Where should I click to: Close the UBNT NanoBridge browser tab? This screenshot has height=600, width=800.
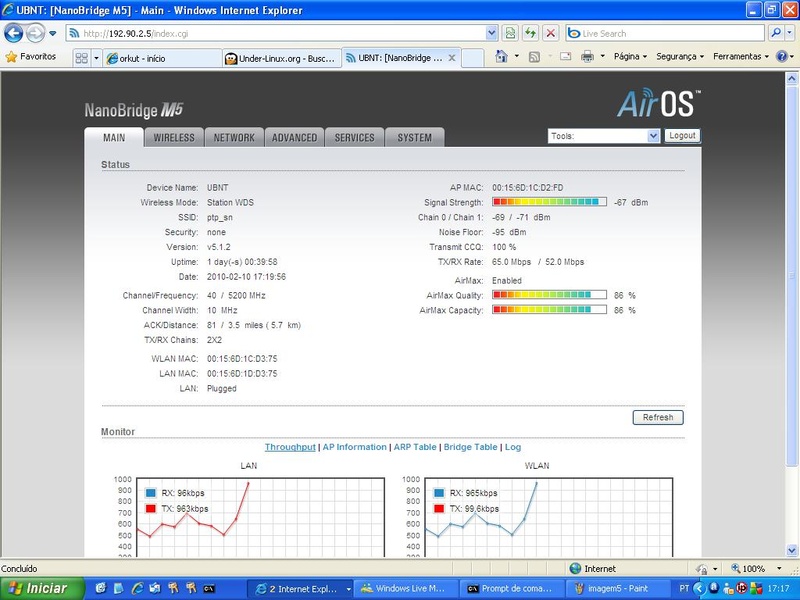point(452,58)
